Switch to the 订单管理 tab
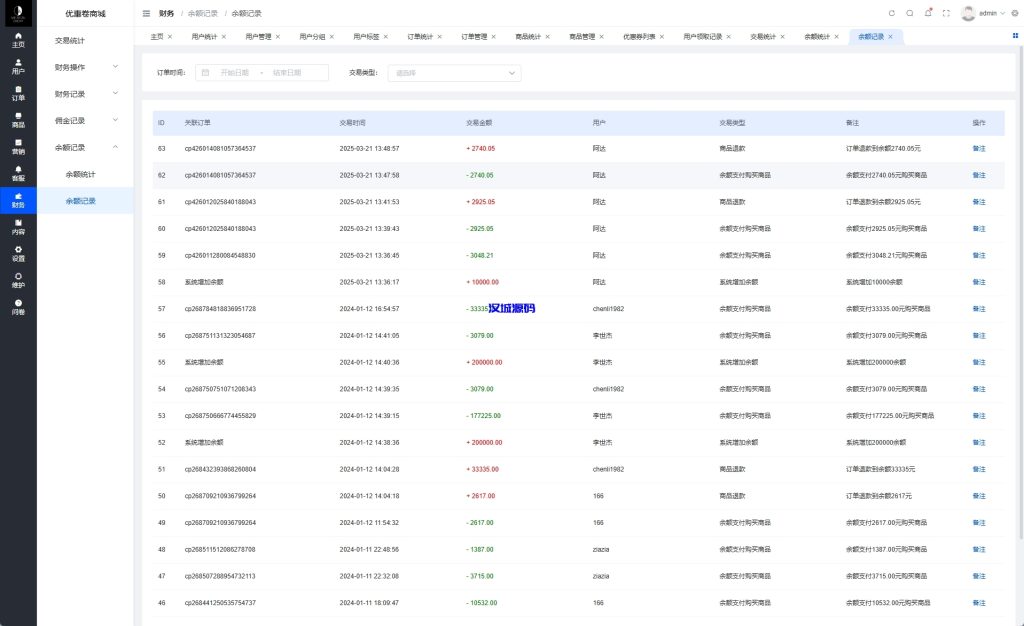 474,36
